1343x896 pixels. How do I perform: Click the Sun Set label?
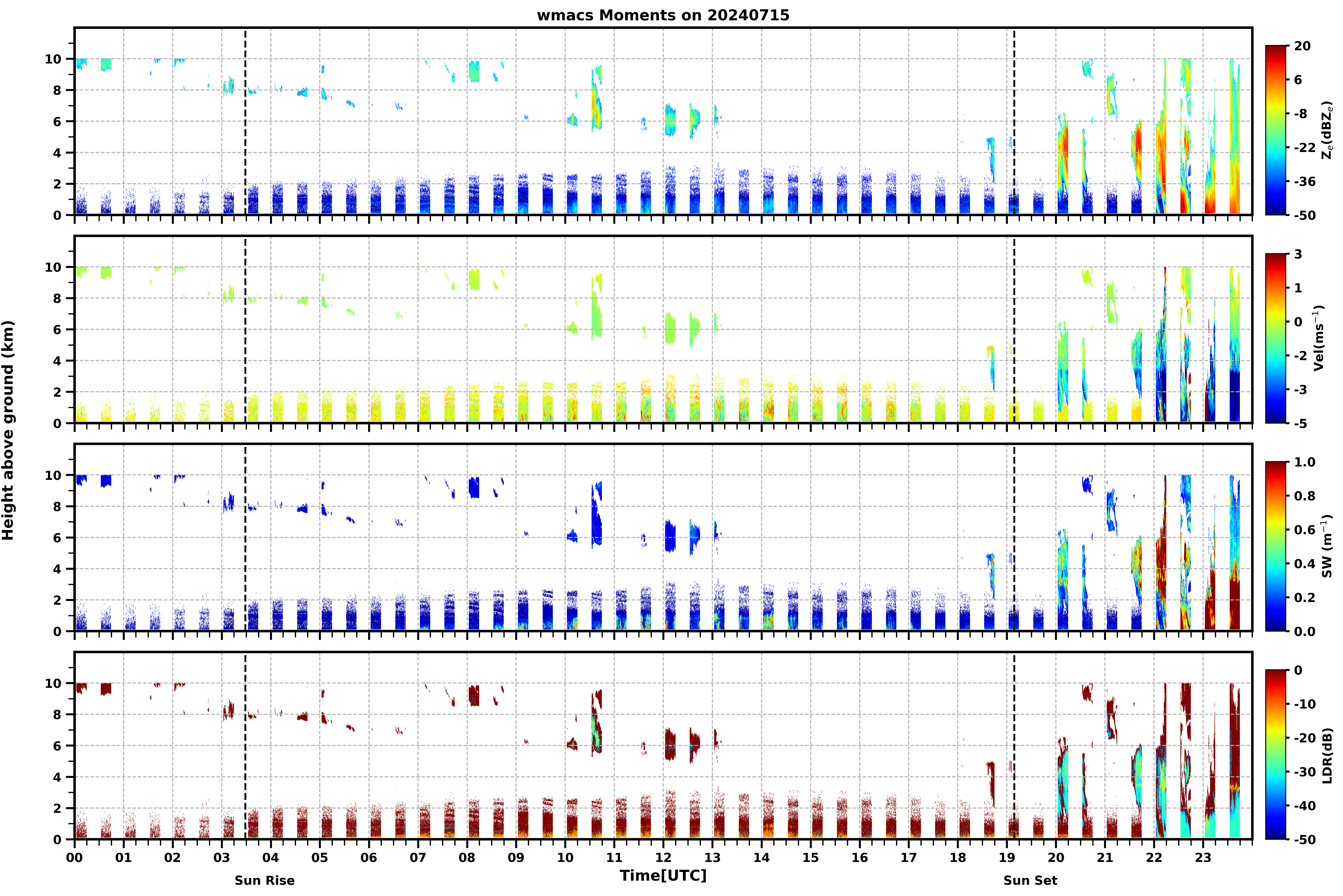point(1030,881)
